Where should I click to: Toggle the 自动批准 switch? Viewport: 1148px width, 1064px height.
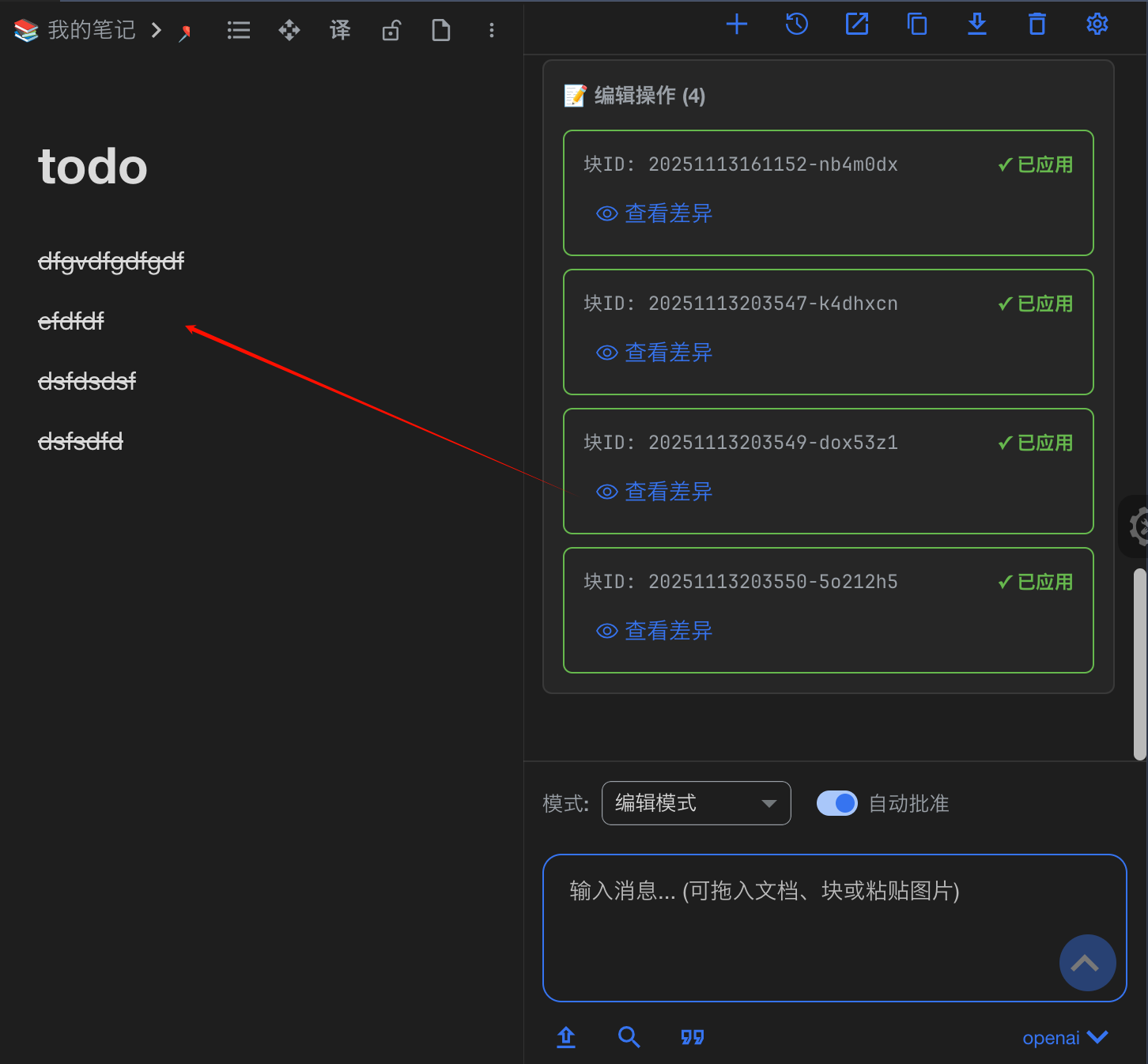pos(837,803)
